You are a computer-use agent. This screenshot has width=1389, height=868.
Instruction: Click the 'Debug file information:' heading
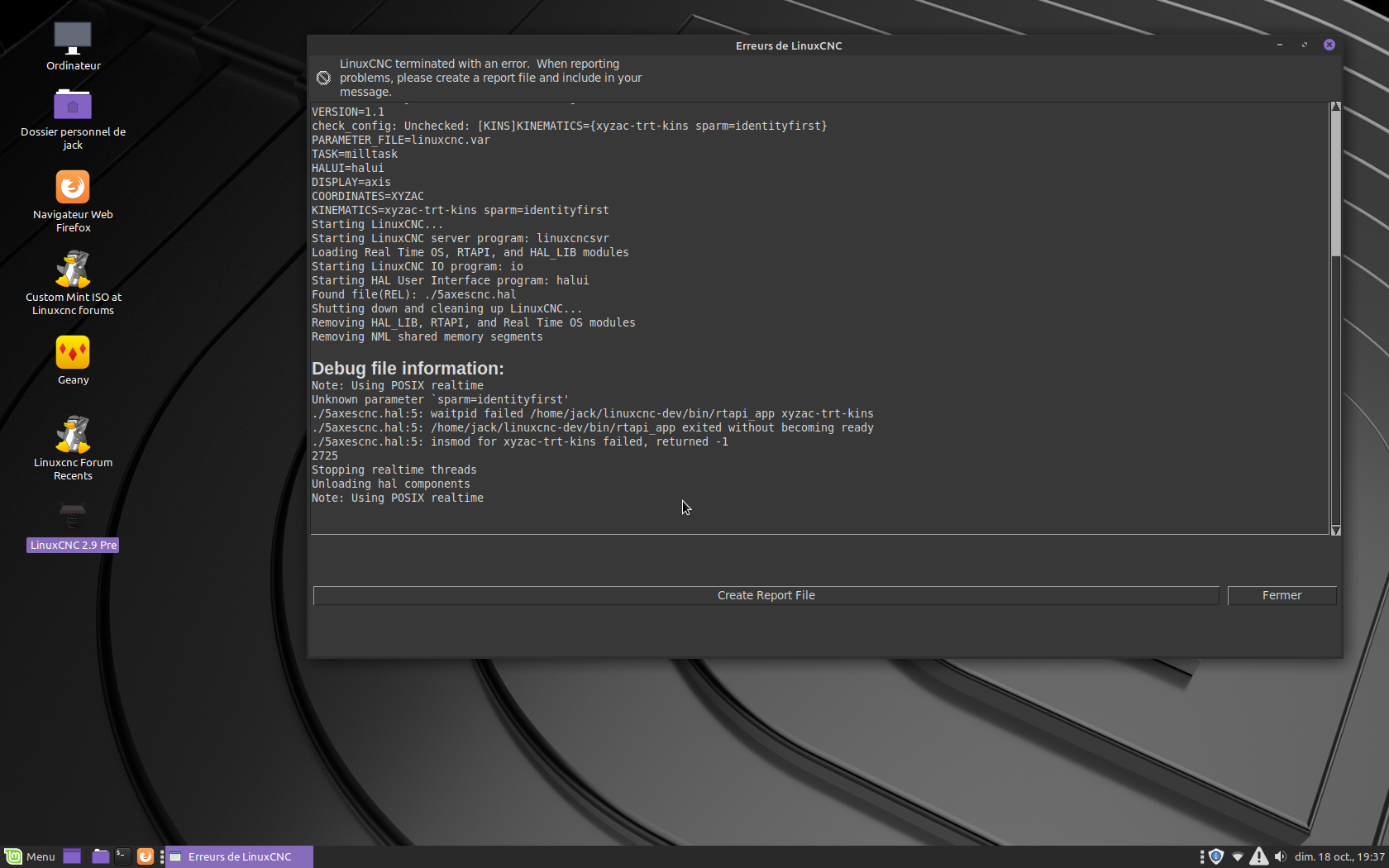(x=408, y=369)
